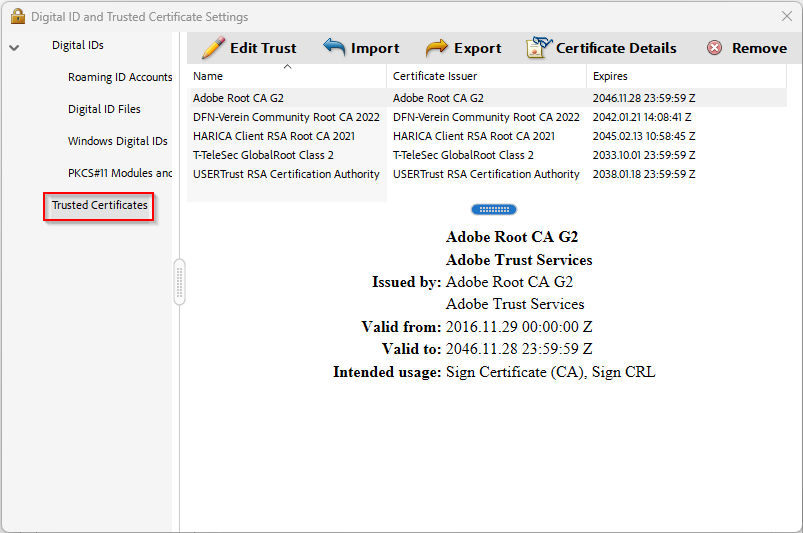Select Trusted Certificates in sidebar

pyautogui.click(x=99, y=205)
